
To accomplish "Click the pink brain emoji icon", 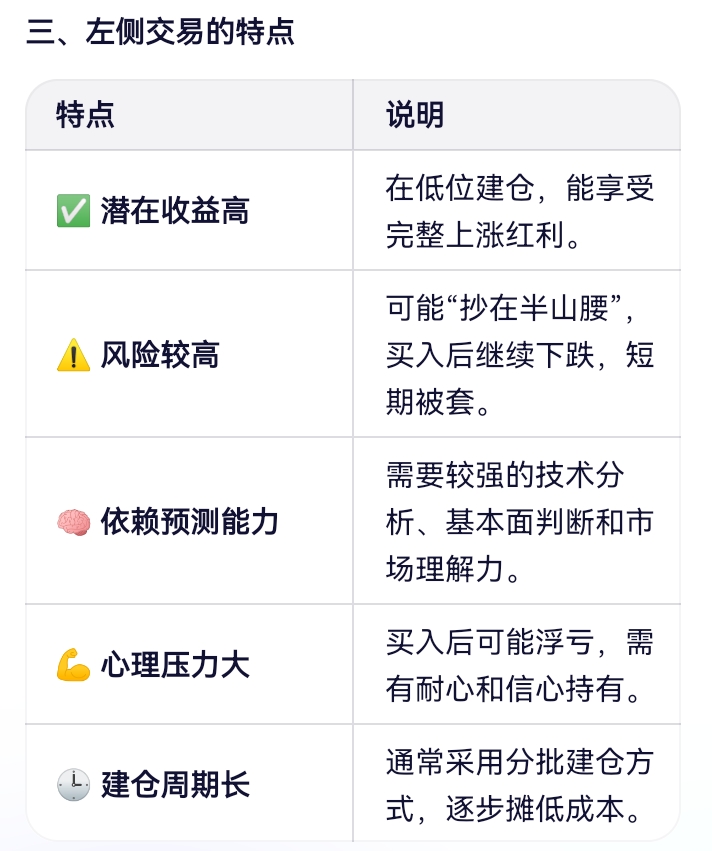I will click(x=73, y=522).
